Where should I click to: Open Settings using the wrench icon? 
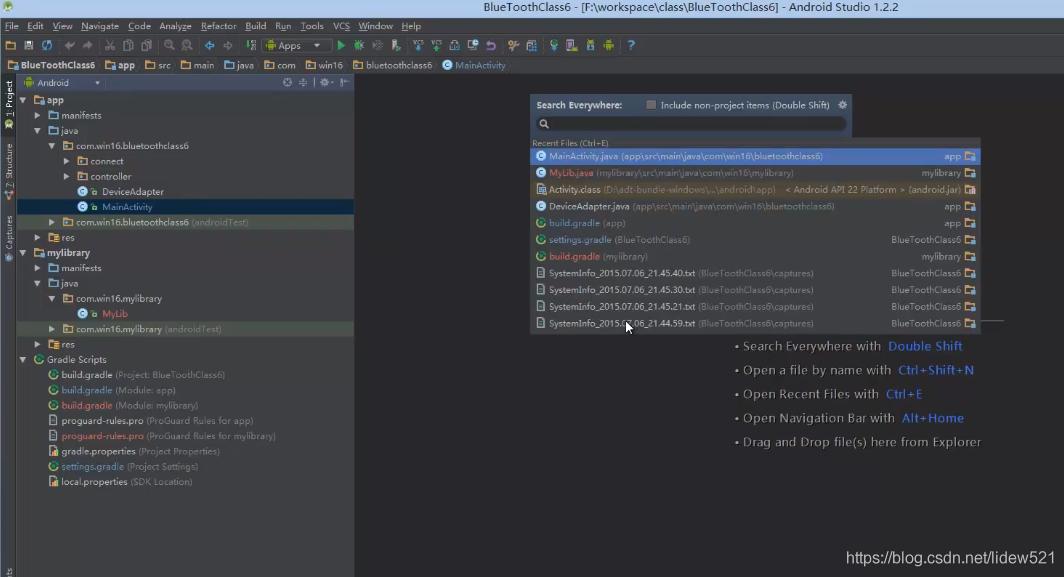(x=512, y=45)
